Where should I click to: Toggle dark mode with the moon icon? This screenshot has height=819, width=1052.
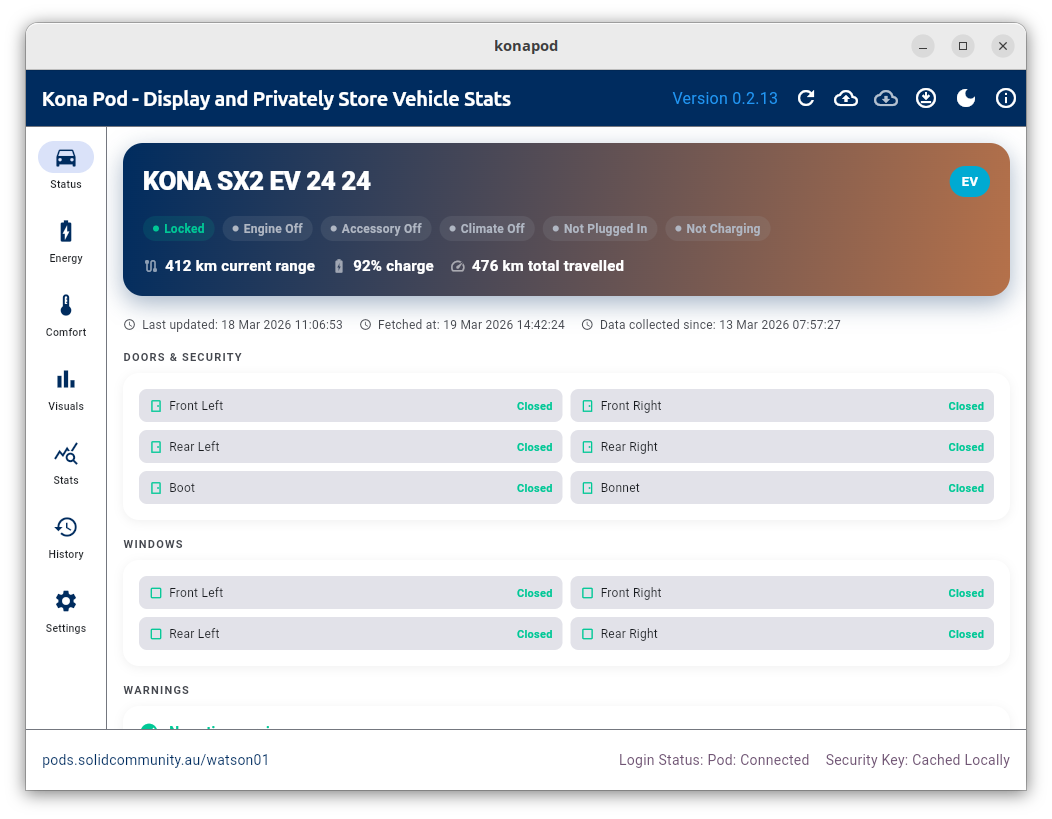965,98
